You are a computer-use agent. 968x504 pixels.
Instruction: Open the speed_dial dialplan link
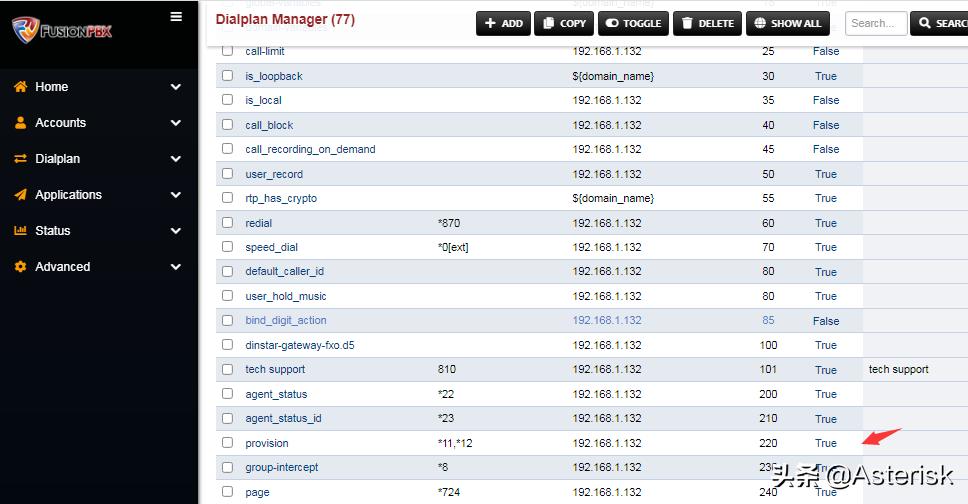point(272,247)
